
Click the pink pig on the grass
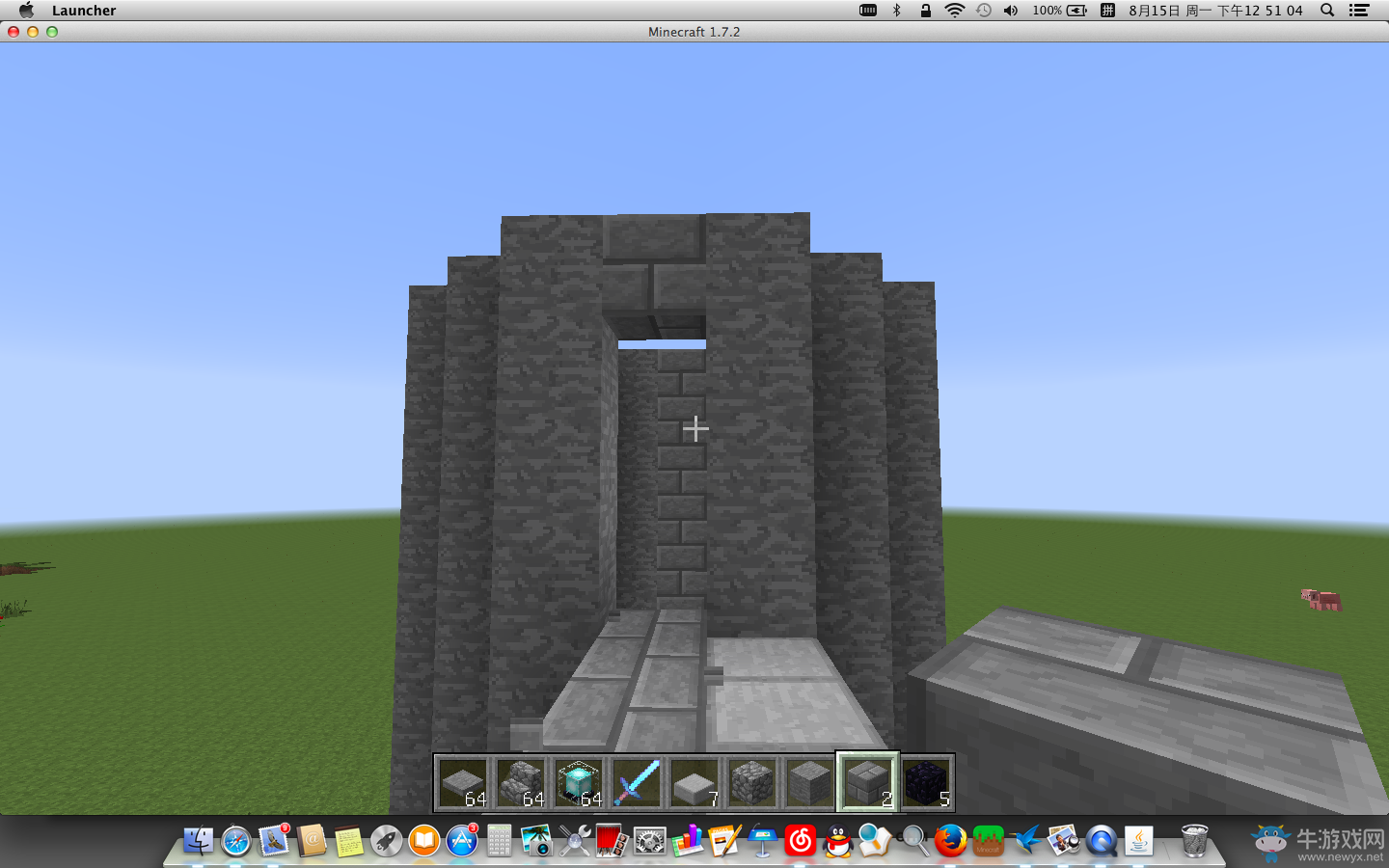click(1321, 599)
